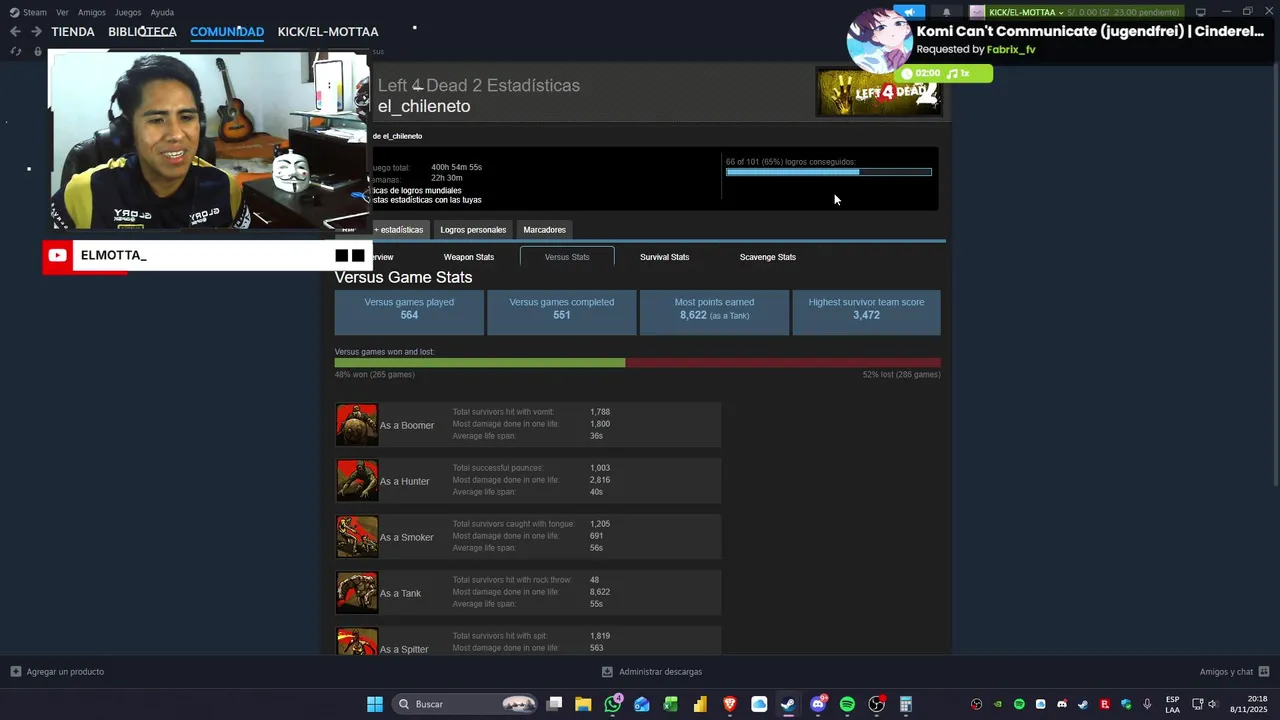1280x720 pixels.
Task: Select the Logros personales tab
Action: pos(473,230)
